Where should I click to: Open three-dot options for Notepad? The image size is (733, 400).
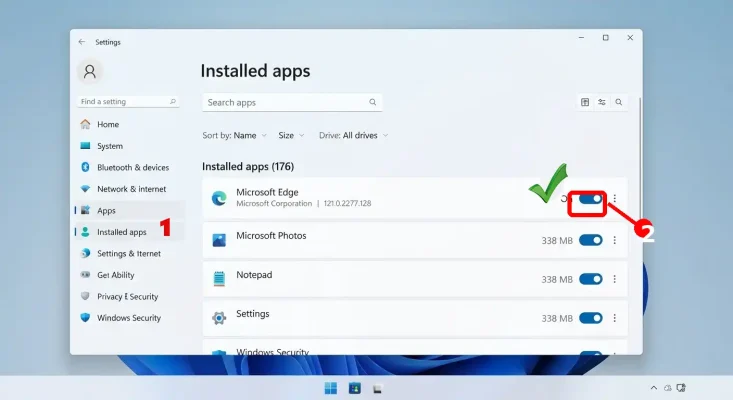coord(615,279)
